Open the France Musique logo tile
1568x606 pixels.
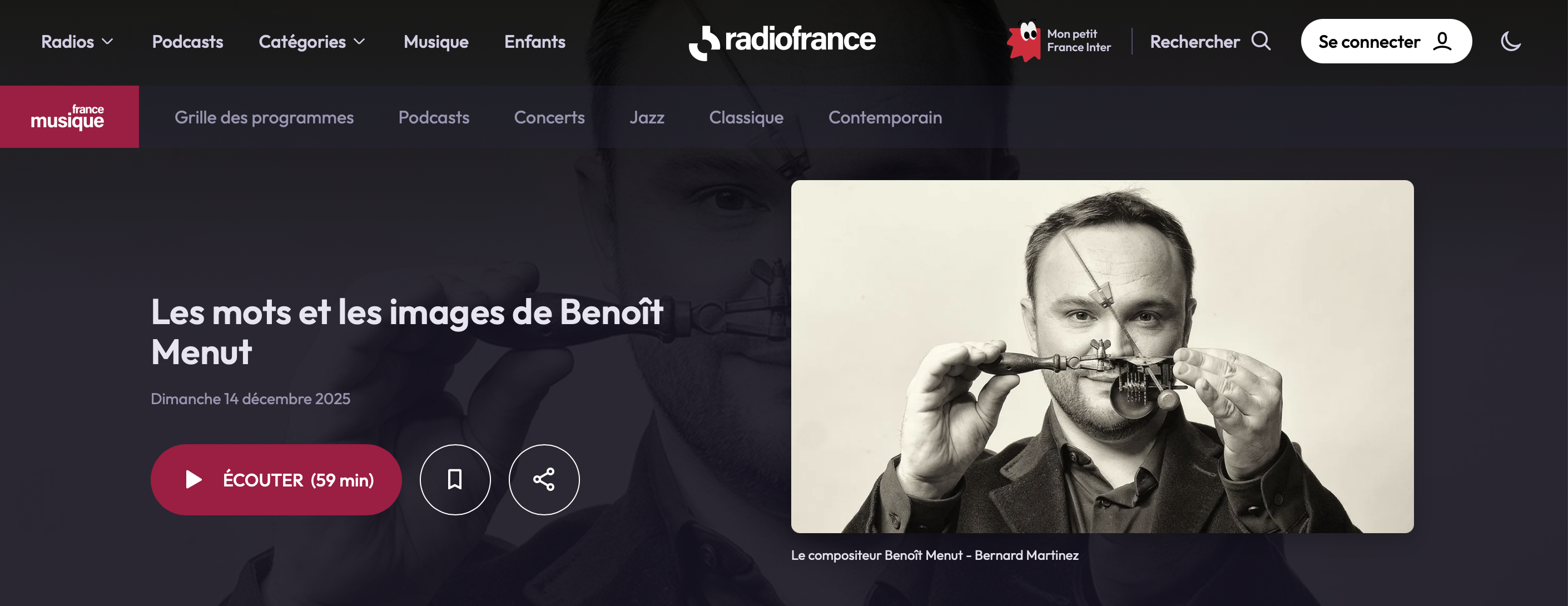(70, 117)
